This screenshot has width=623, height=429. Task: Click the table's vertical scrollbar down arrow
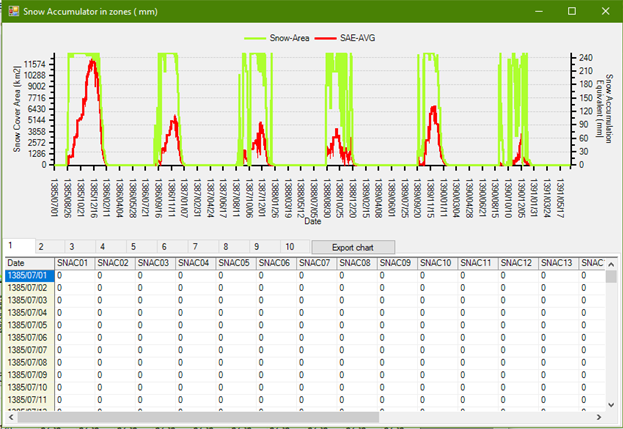click(x=611, y=403)
